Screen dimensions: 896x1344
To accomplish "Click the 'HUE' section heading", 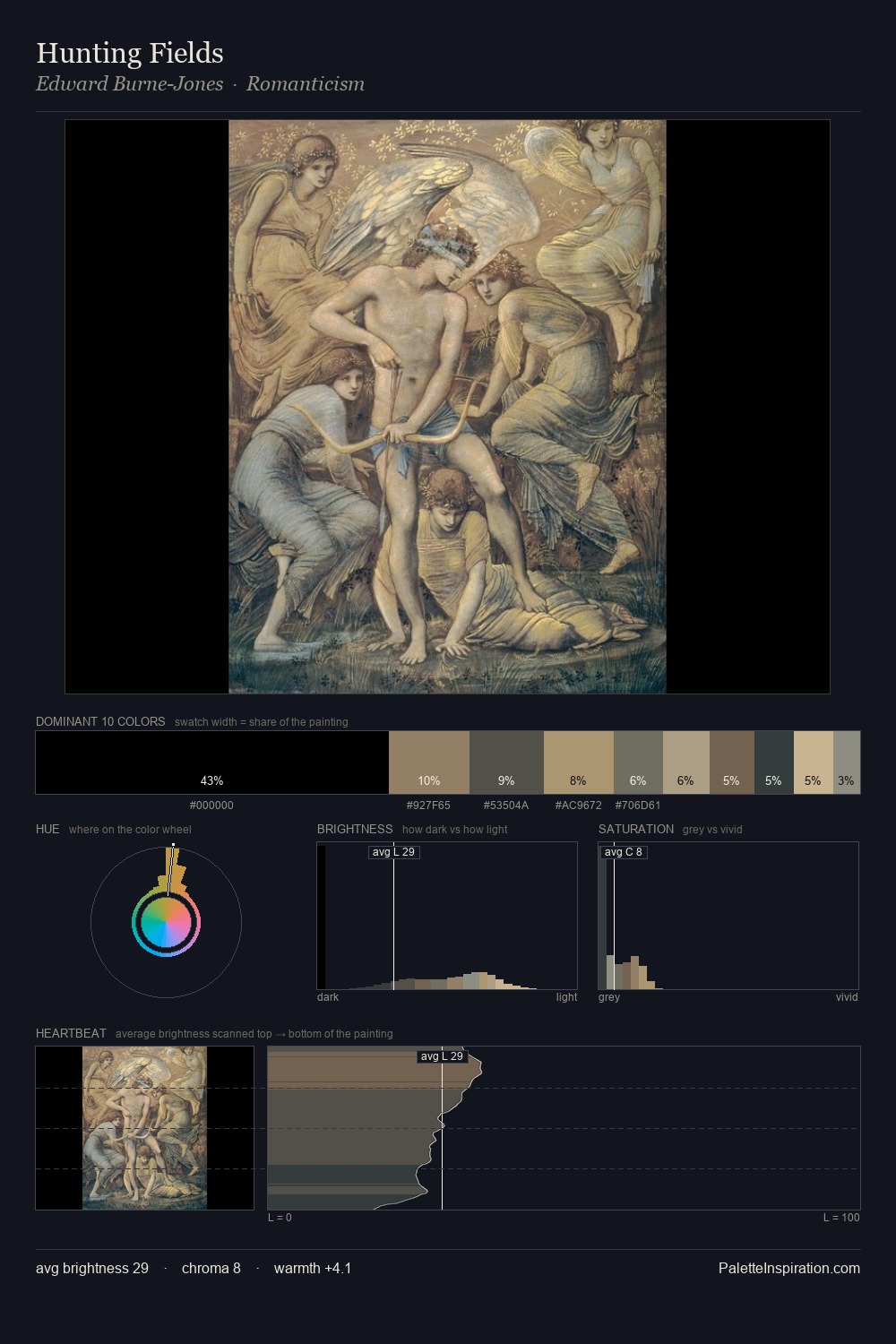I will tap(47, 829).
